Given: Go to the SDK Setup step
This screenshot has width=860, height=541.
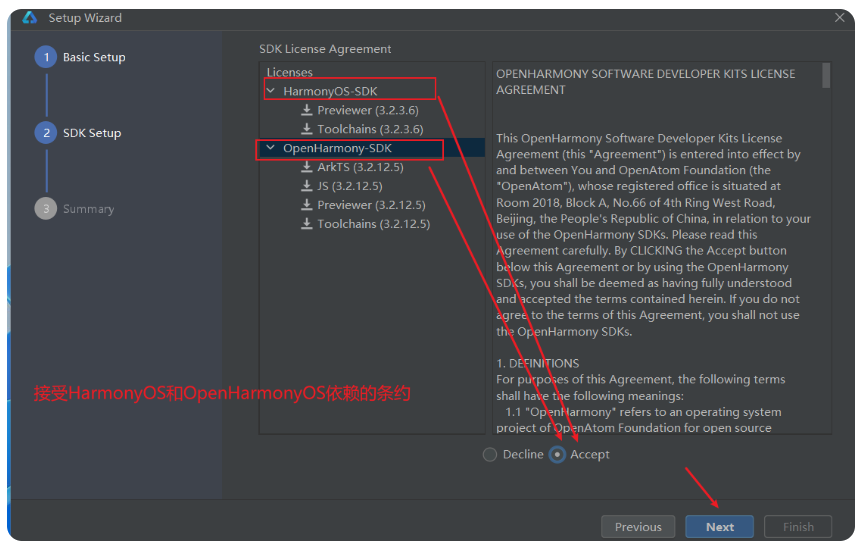Looking at the screenshot, I should point(92,133).
